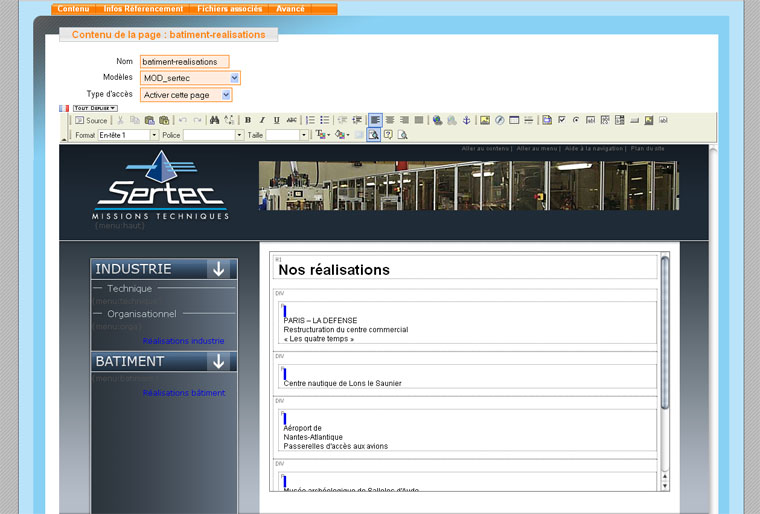
Task: Insert a table with the table icon
Action: (514, 120)
